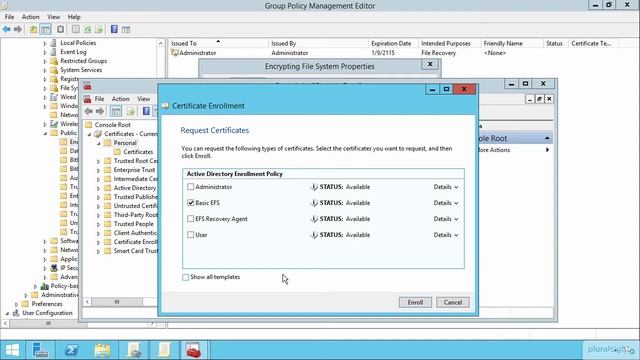
Task: Open File Explorer from the taskbar
Action: pos(102,350)
